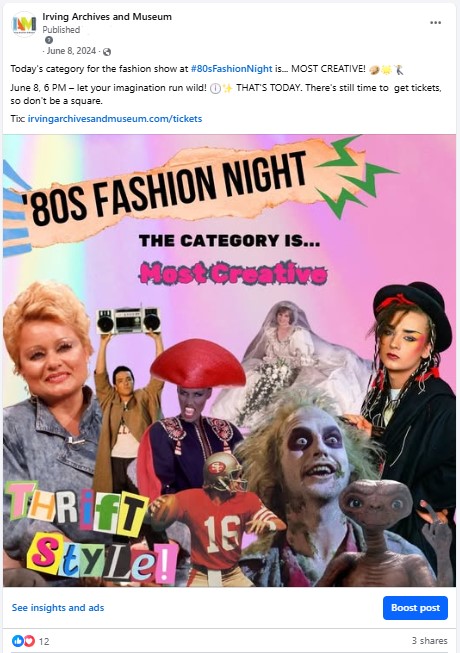Click the red heart reaction icon
This screenshot has width=460, height=653.
click(x=29, y=641)
